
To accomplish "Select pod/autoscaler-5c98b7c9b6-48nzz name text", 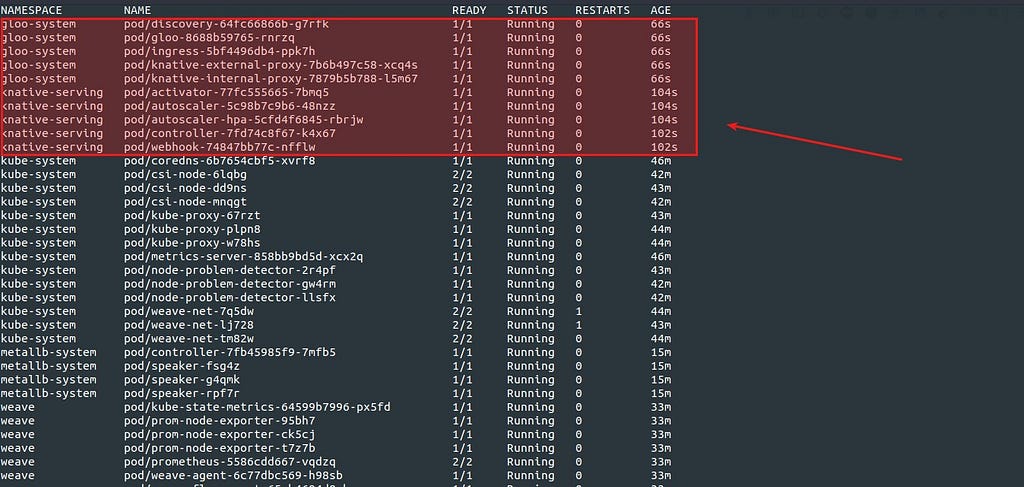I will (x=230, y=106).
